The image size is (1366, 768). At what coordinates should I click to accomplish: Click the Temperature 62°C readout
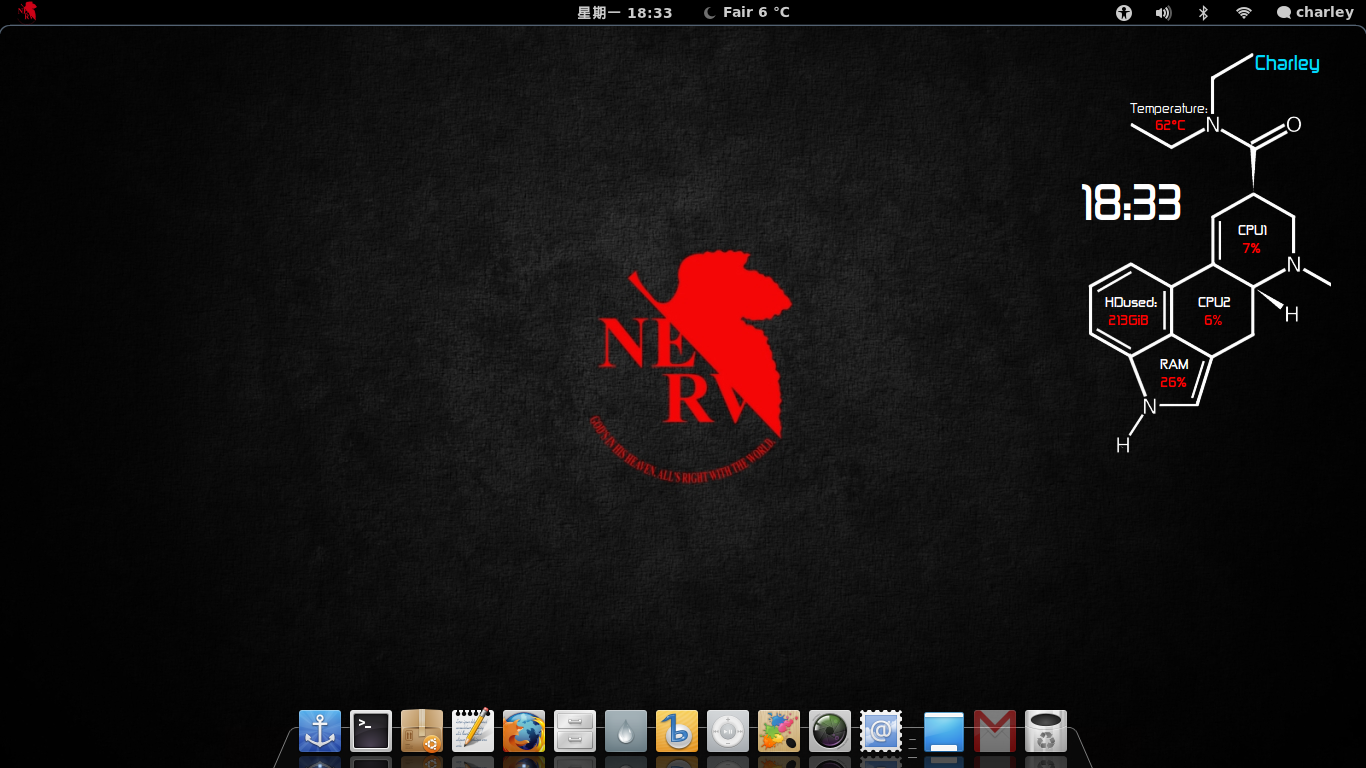coord(1169,117)
